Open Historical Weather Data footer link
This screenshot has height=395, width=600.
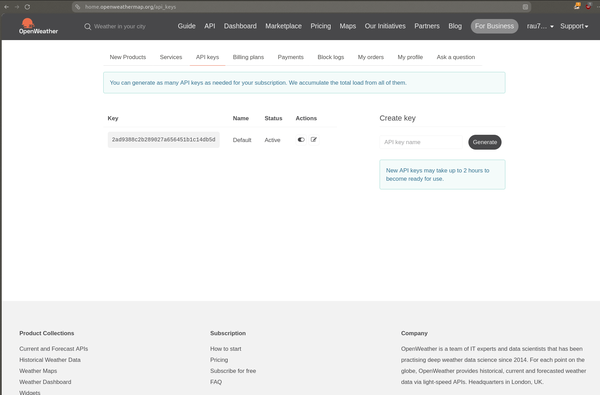(50, 360)
